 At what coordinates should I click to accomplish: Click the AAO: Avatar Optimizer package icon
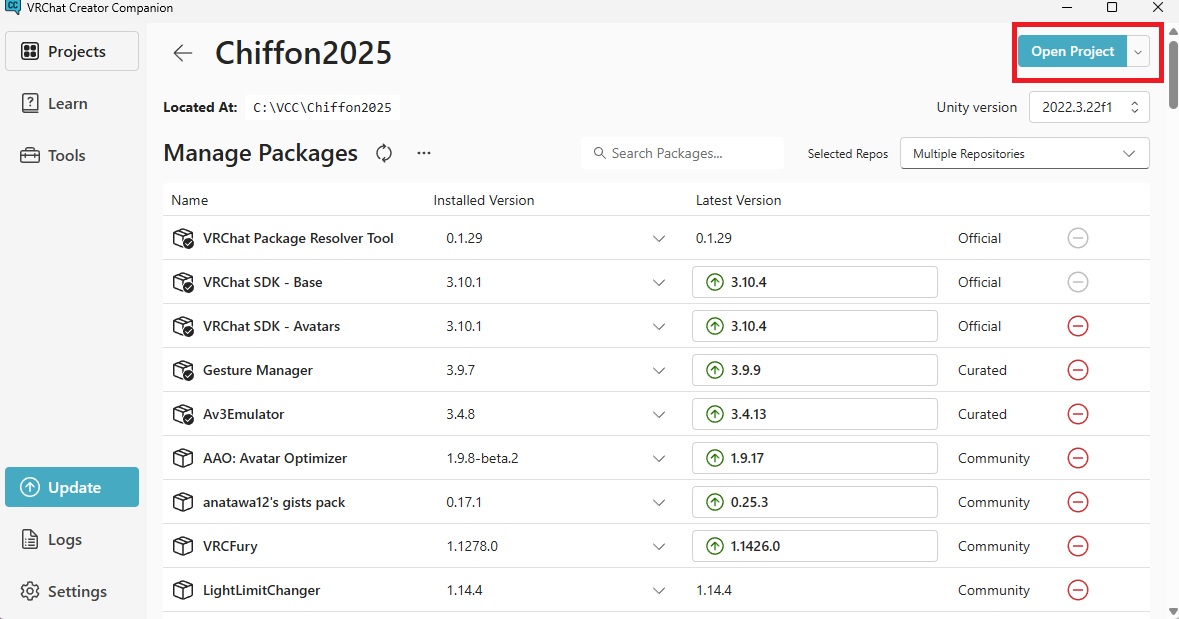click(183, 458)
